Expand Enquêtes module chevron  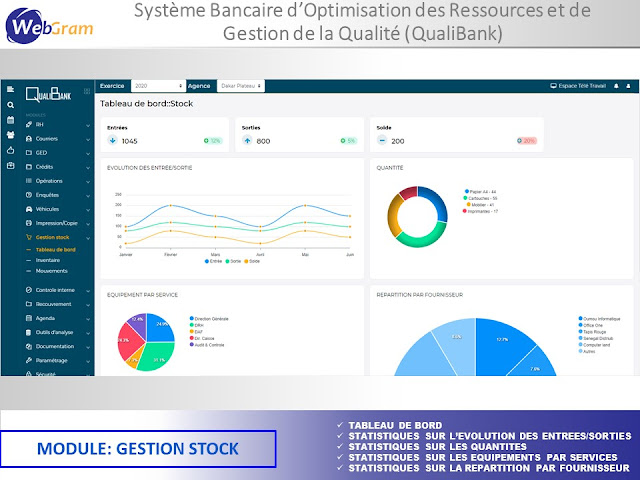(88, 196)
